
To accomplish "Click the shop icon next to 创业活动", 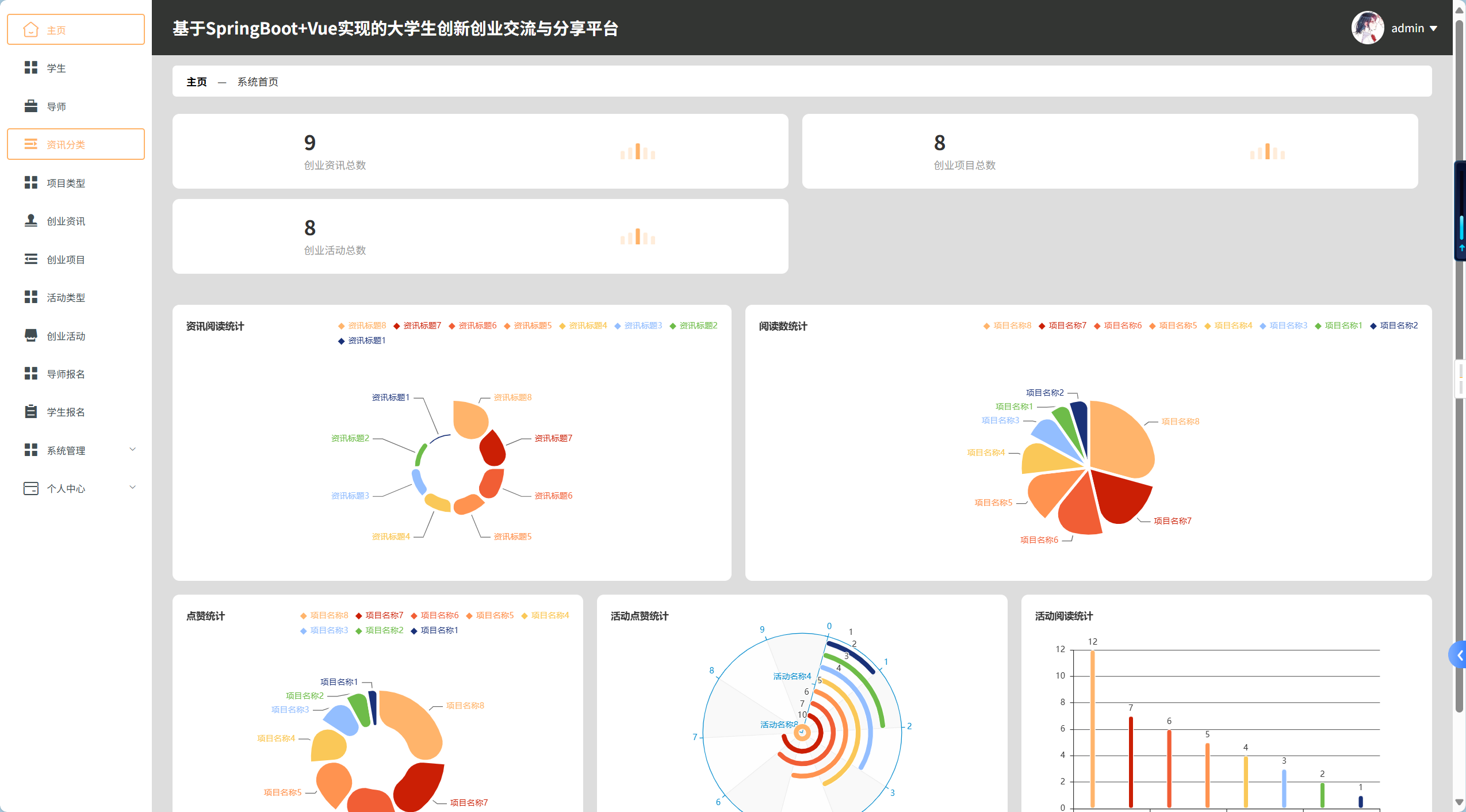I will click(31, 335).
